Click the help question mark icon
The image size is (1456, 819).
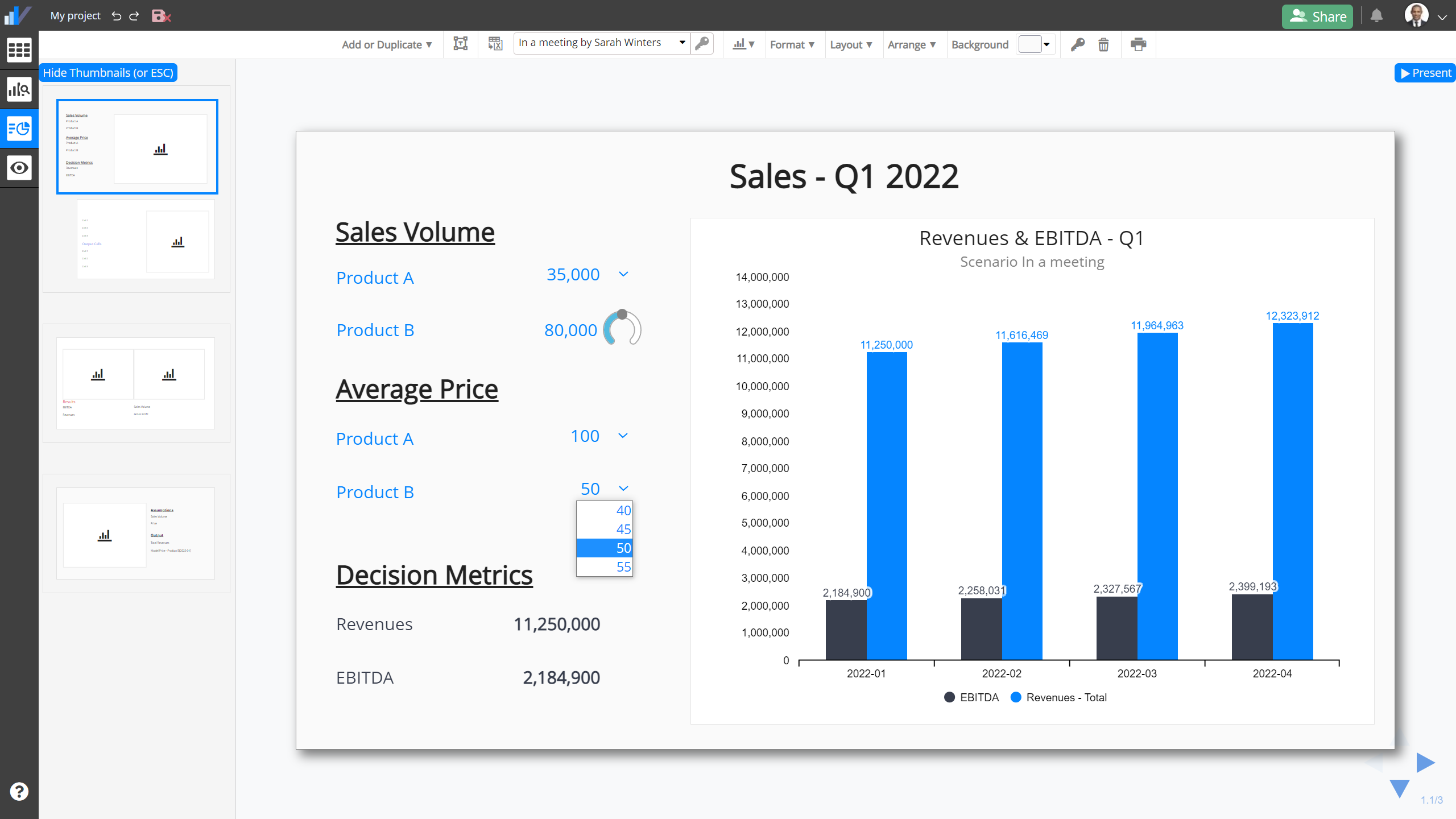coord(19,791)
